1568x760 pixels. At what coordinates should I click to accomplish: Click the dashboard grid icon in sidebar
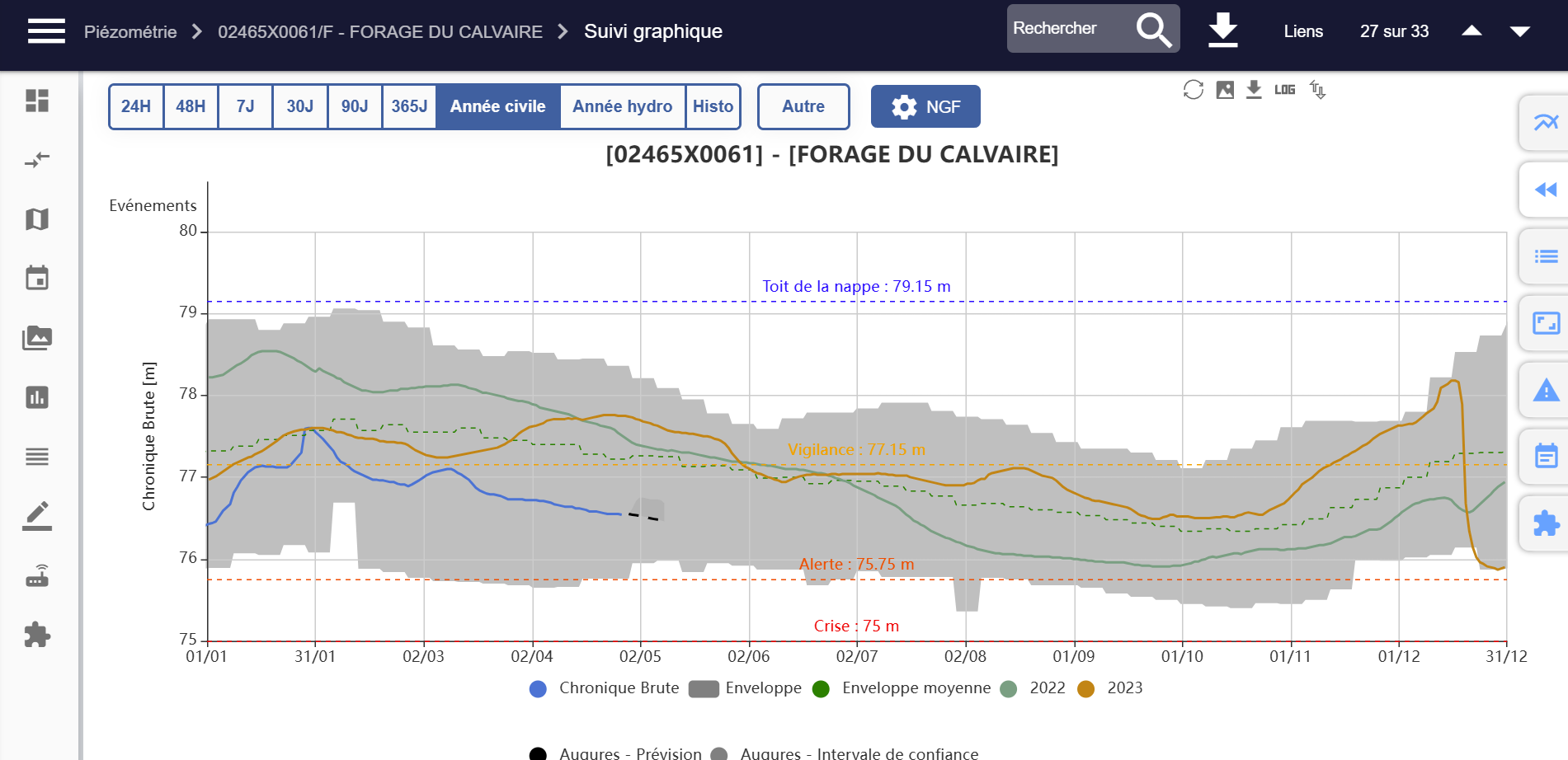37,101
